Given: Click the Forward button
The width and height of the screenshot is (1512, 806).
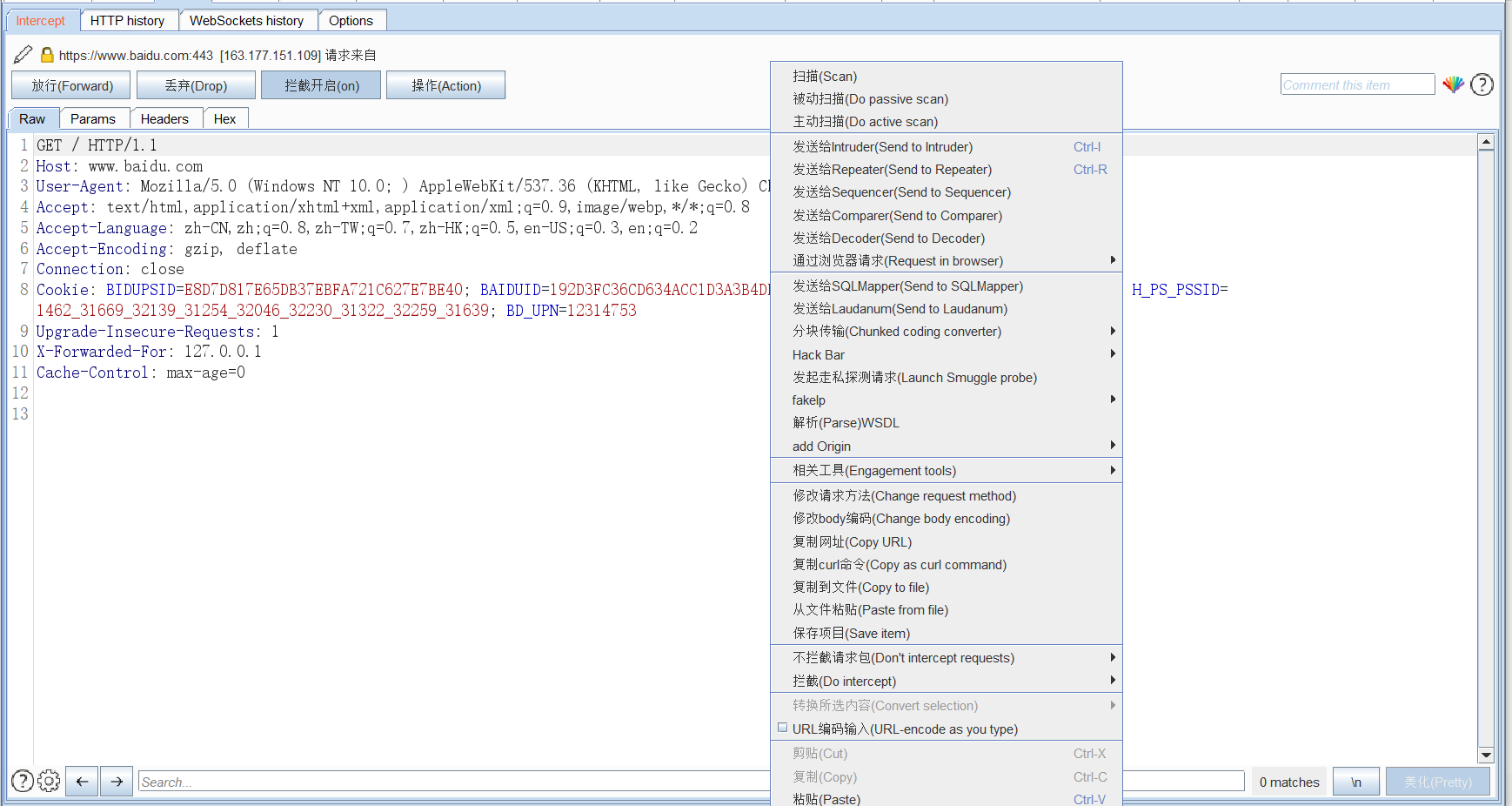Looking at the screenshot, I should pyautogui.click(x=71, y=85).
